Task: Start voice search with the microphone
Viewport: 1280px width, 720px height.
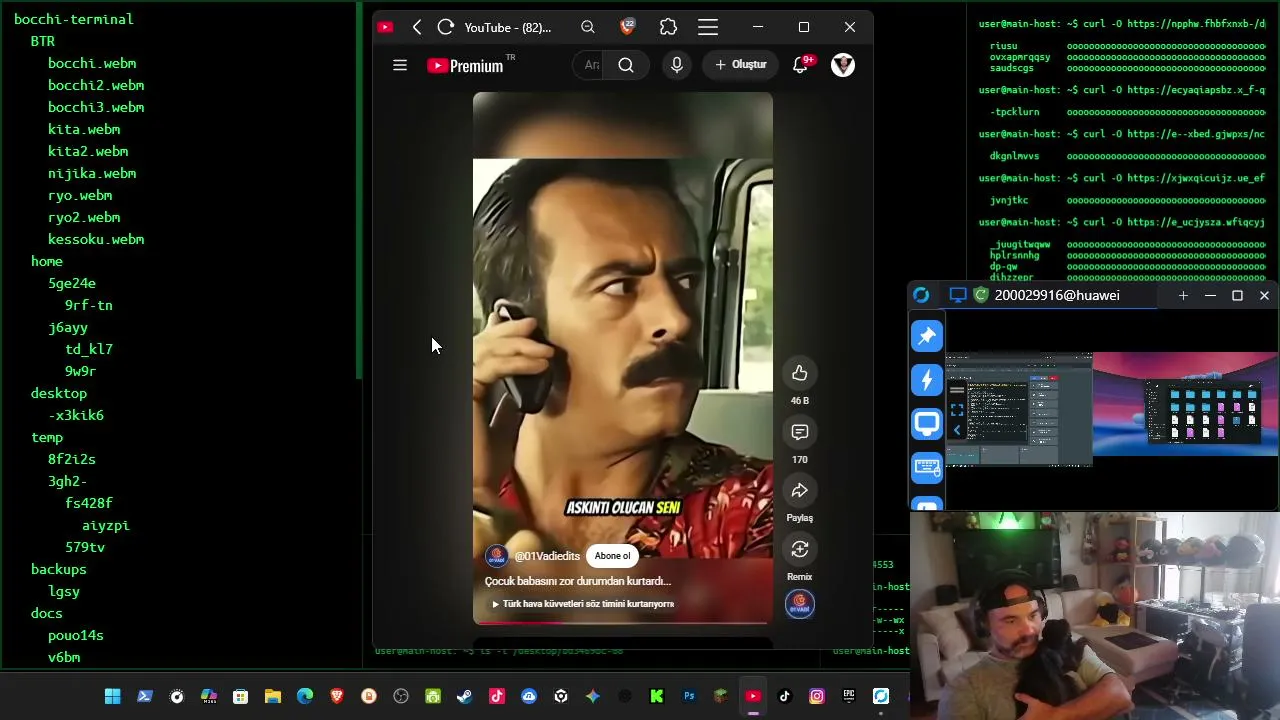Action: coord(677,65)
